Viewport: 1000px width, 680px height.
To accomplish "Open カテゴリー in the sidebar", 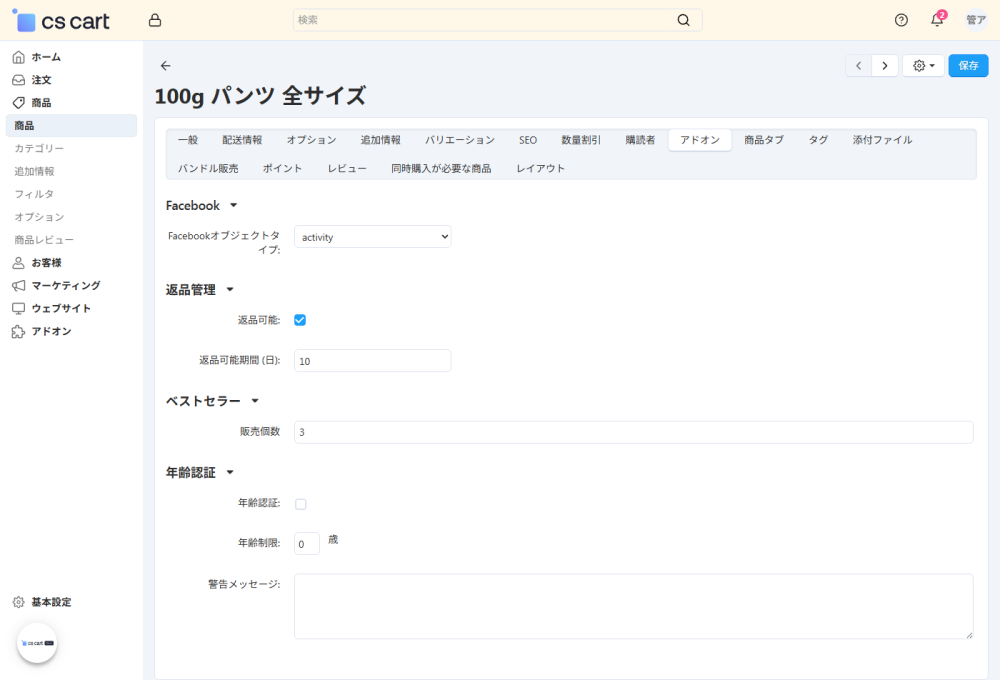I will (x=39, y=148).
